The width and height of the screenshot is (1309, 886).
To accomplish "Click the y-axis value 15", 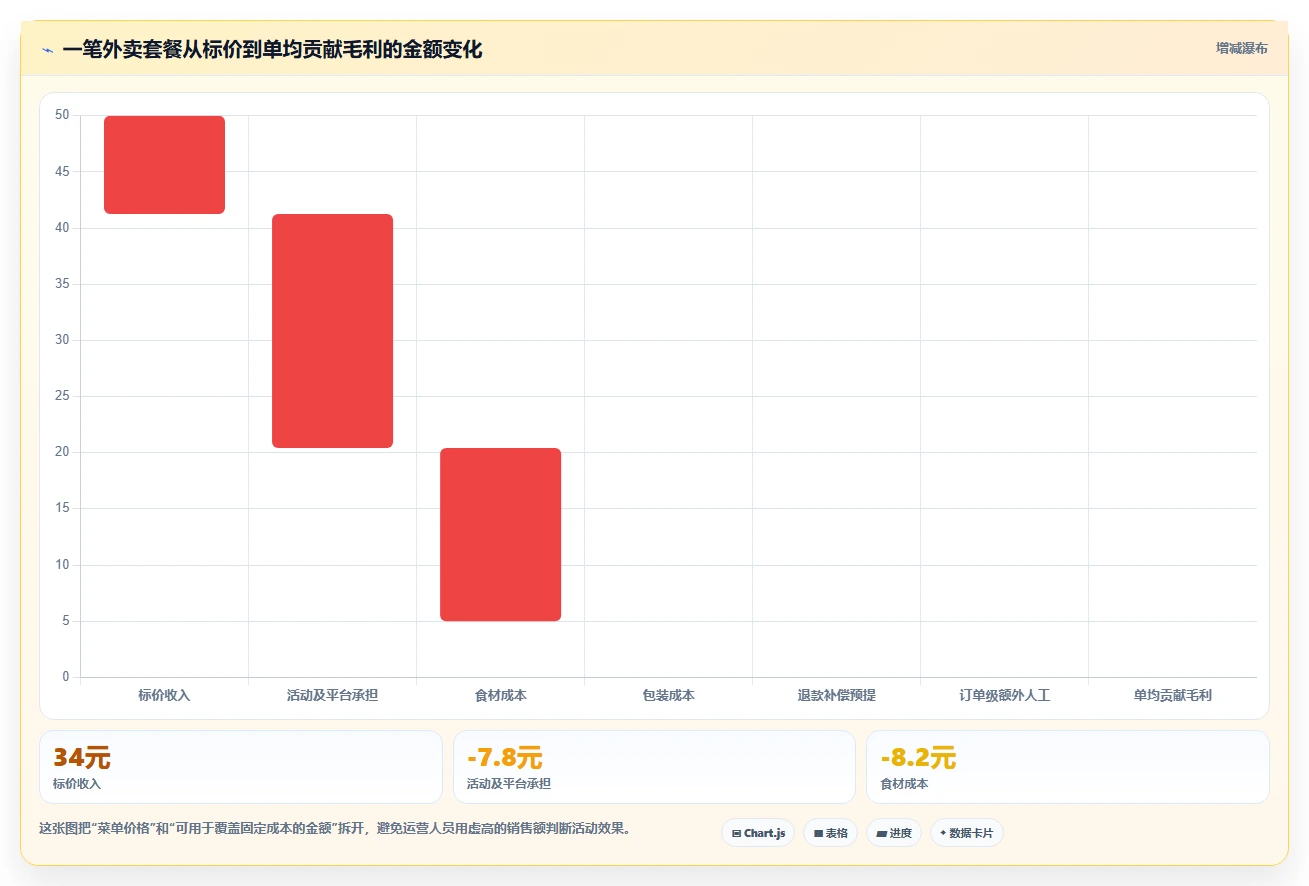I will point(62,508).
